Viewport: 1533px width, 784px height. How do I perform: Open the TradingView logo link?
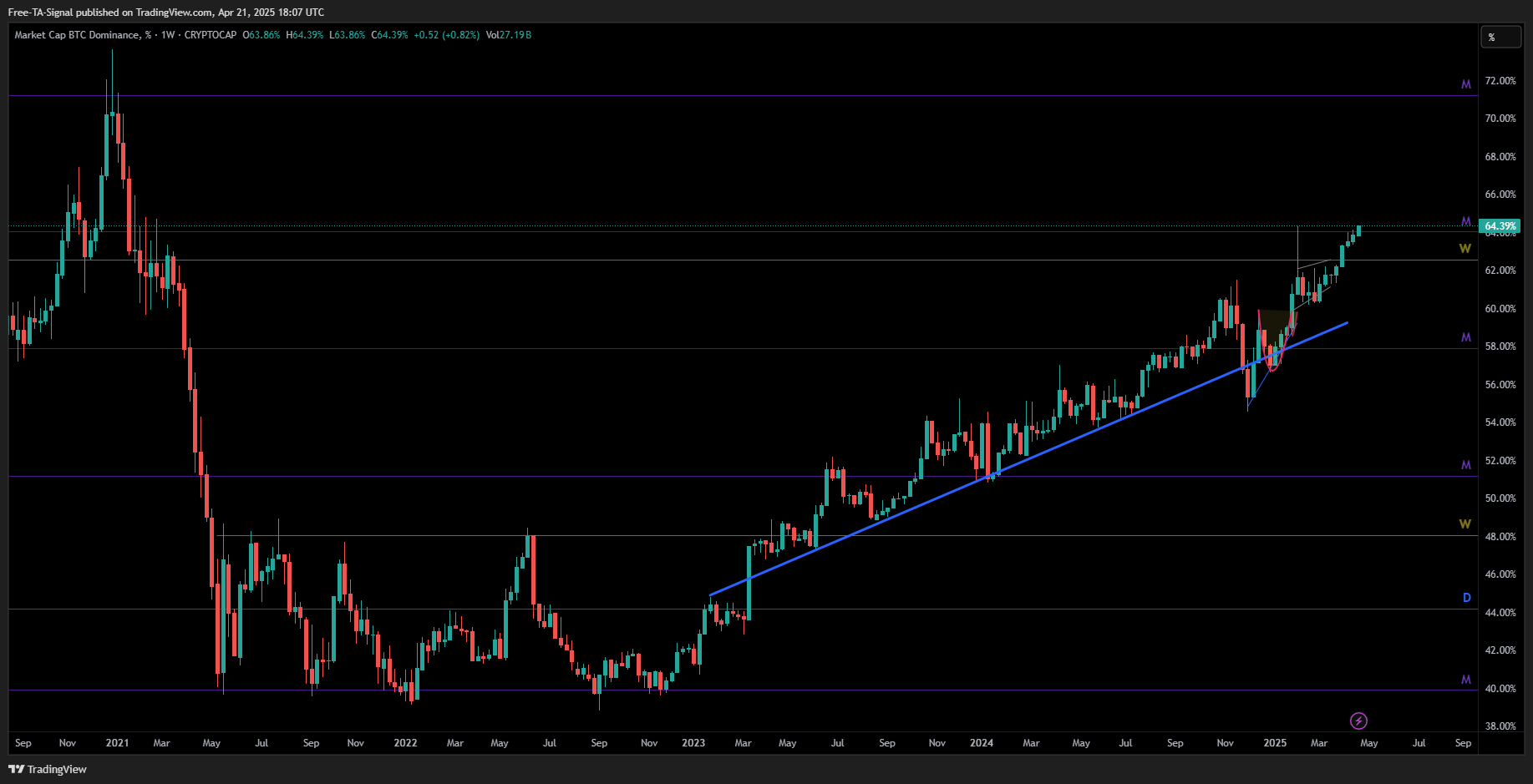tap(48, 769)
